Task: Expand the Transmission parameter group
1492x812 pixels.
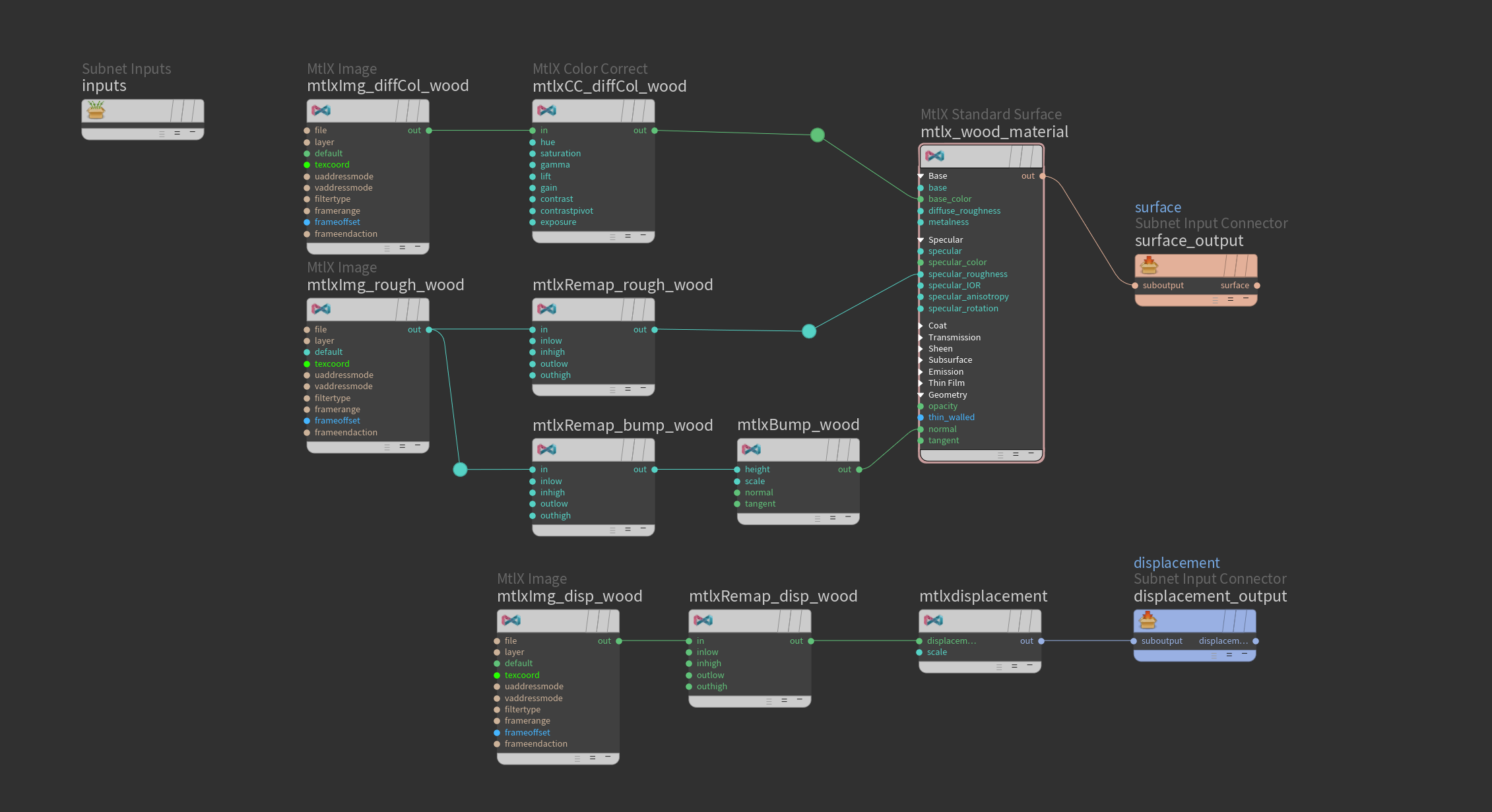Action: (x=921, y=338)
